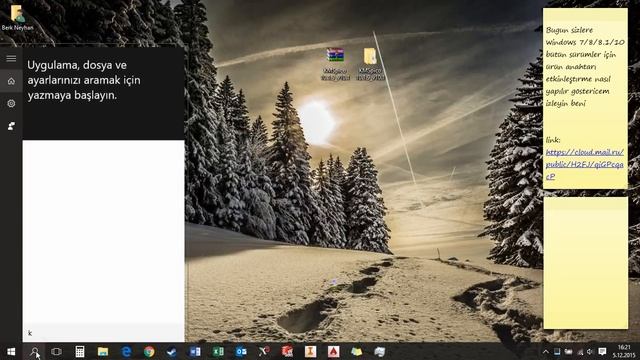The height and width of the screenshot is (360, 640).
Task: Open the red app icon after the X icon
Action: pos(287,351)
